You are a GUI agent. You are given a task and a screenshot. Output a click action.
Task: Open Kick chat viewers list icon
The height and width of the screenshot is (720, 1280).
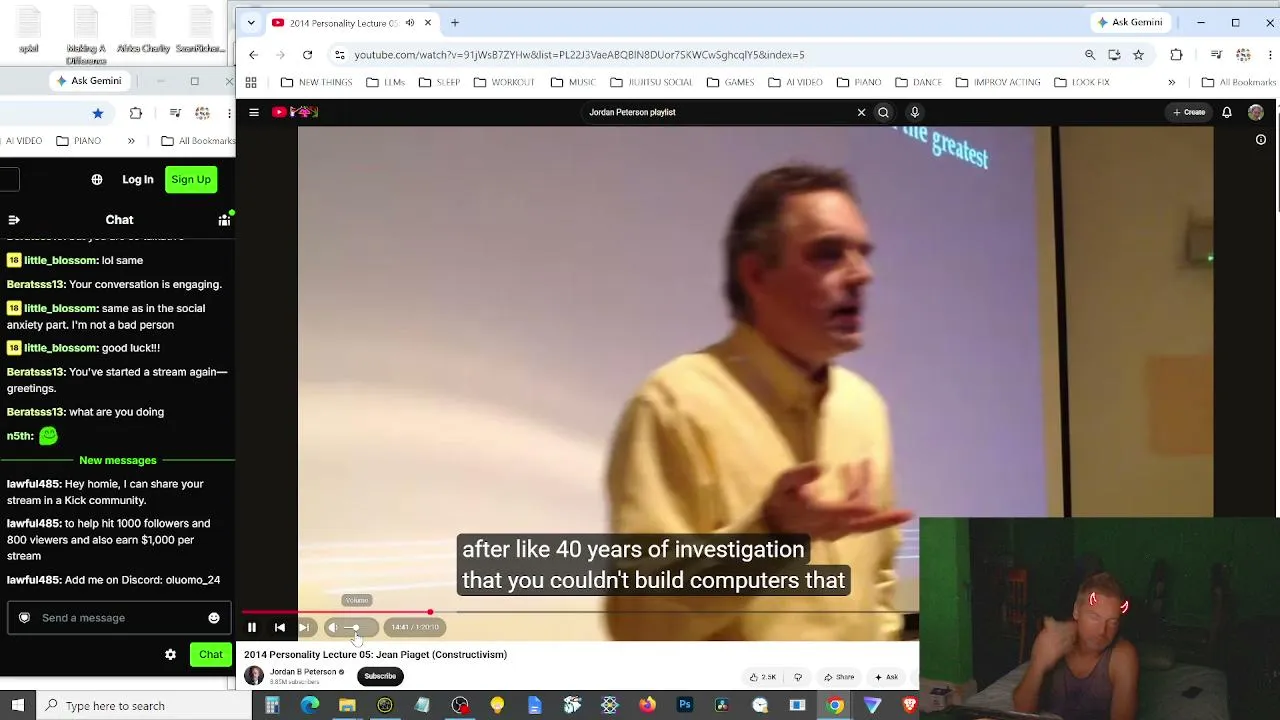click(224, 220)
